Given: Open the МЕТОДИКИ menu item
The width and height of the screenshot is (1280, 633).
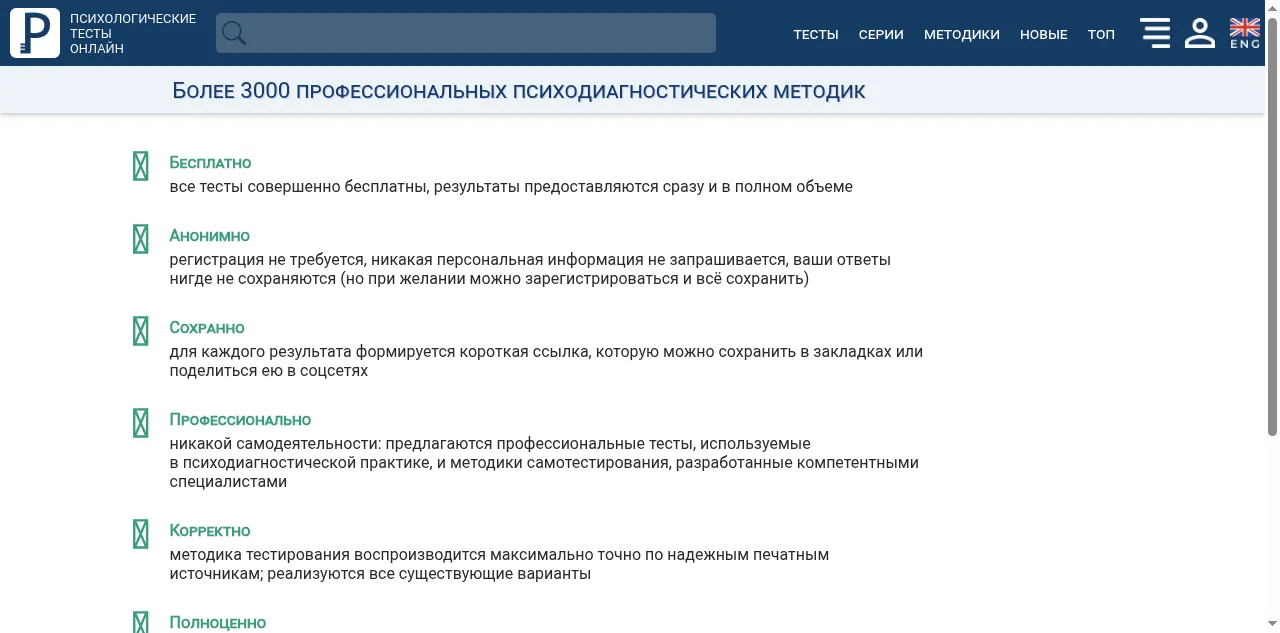Looking at the screenshot, I should click(962, 34).
